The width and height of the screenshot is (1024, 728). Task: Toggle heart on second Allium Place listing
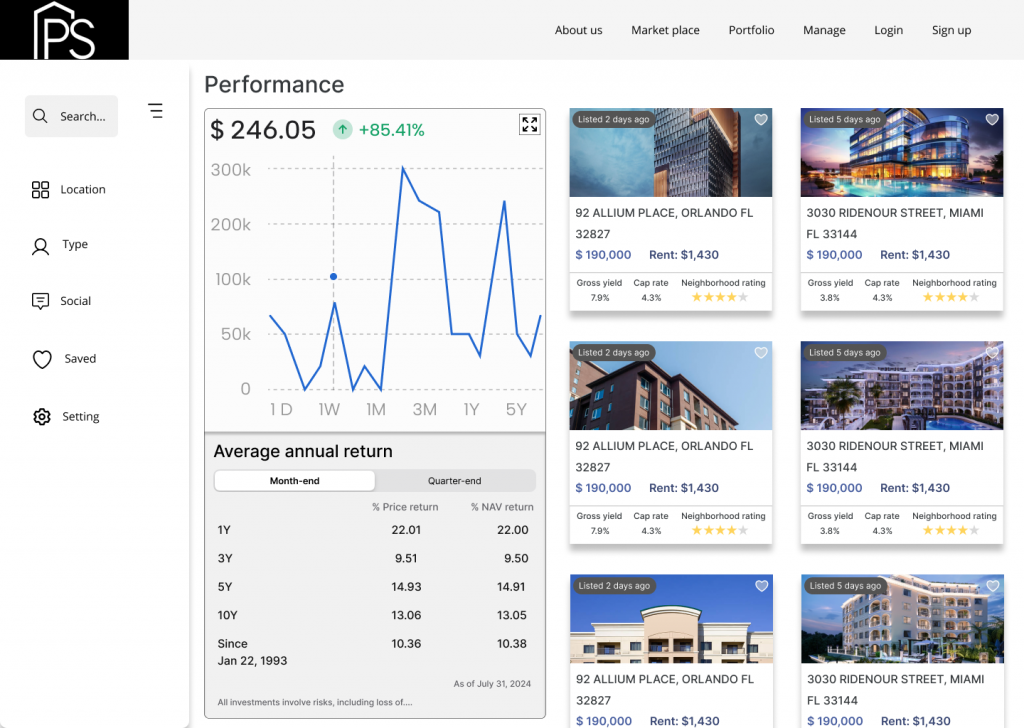(x=760, y=353)
